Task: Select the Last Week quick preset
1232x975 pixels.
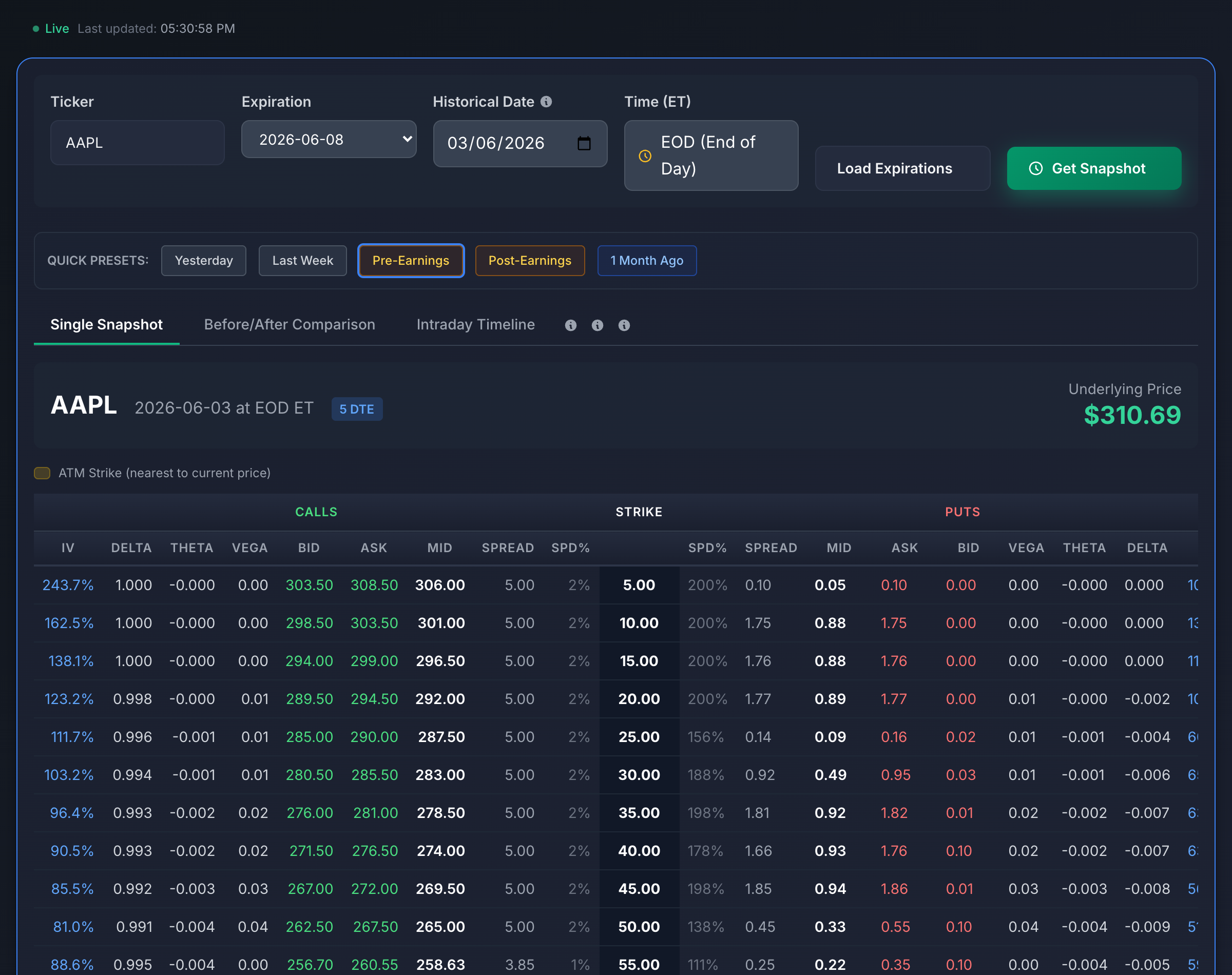Action: pyautogui.click(x=302, y=261)
